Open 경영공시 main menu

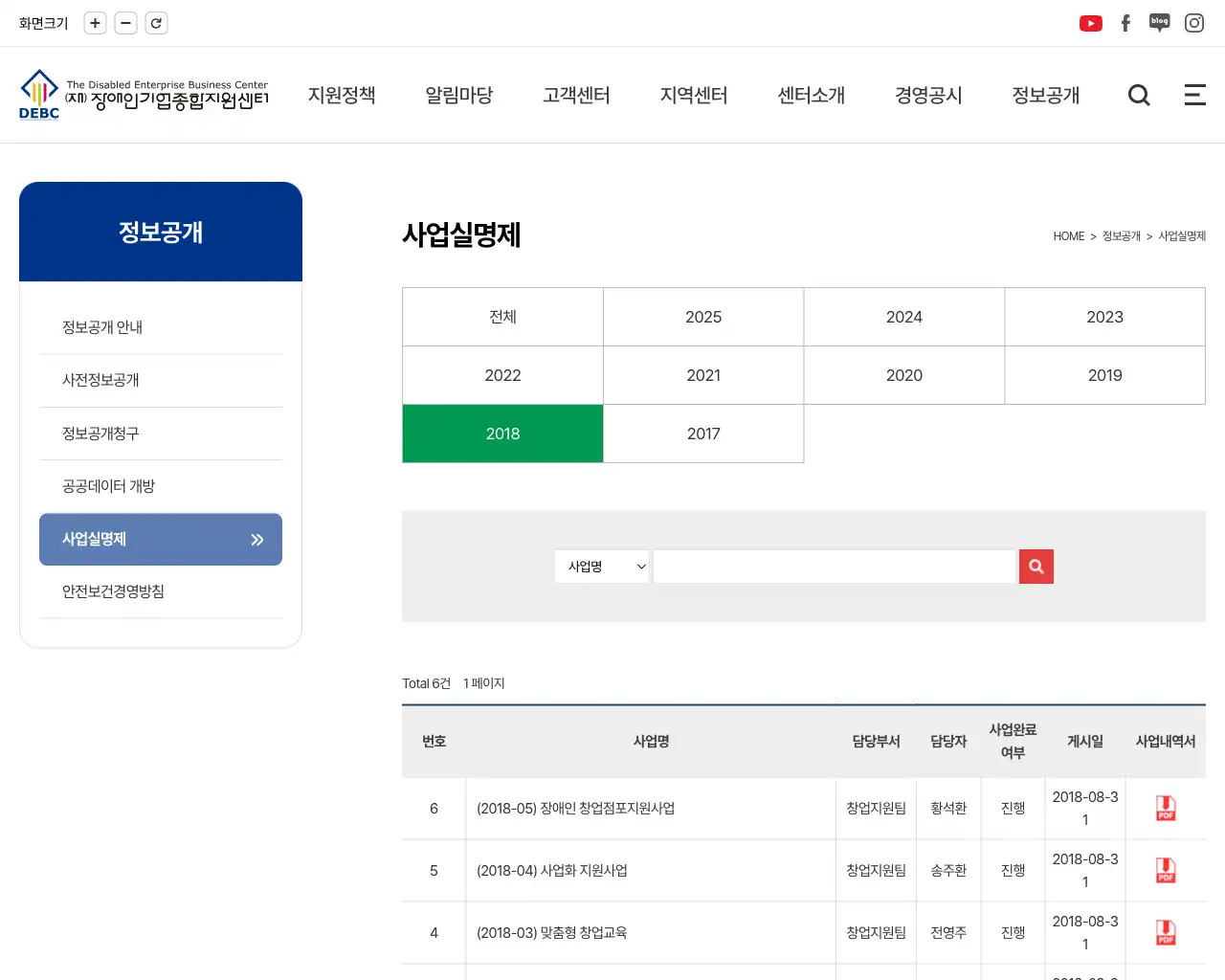coord(928,95)
